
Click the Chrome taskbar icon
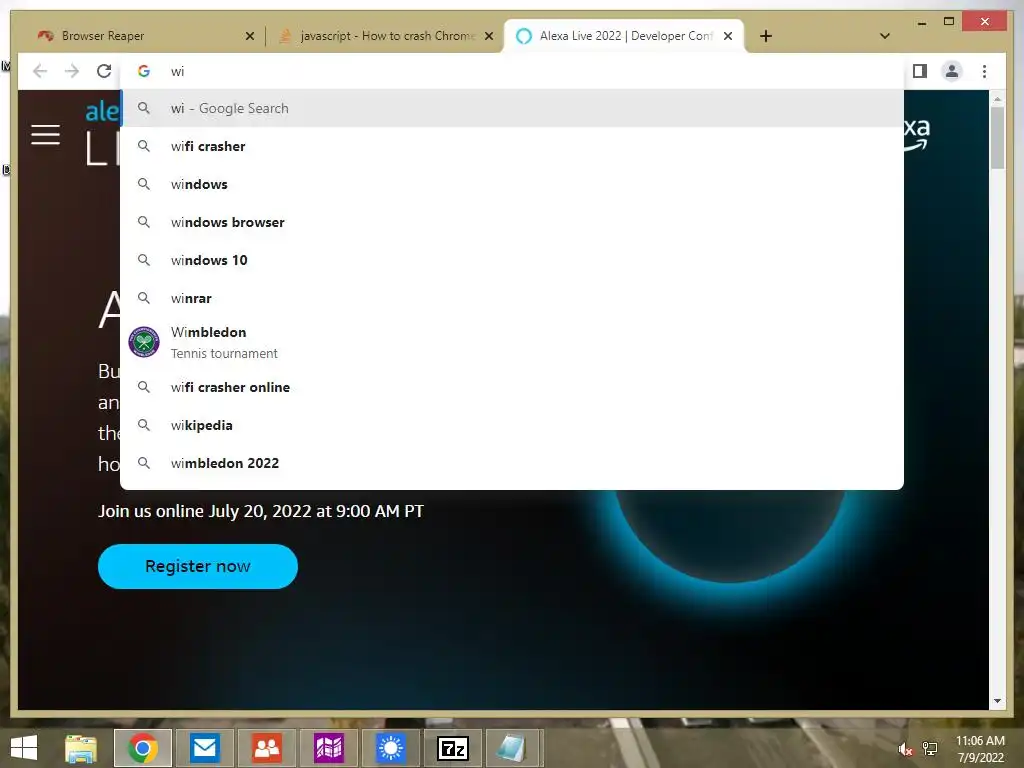[143, 748]
